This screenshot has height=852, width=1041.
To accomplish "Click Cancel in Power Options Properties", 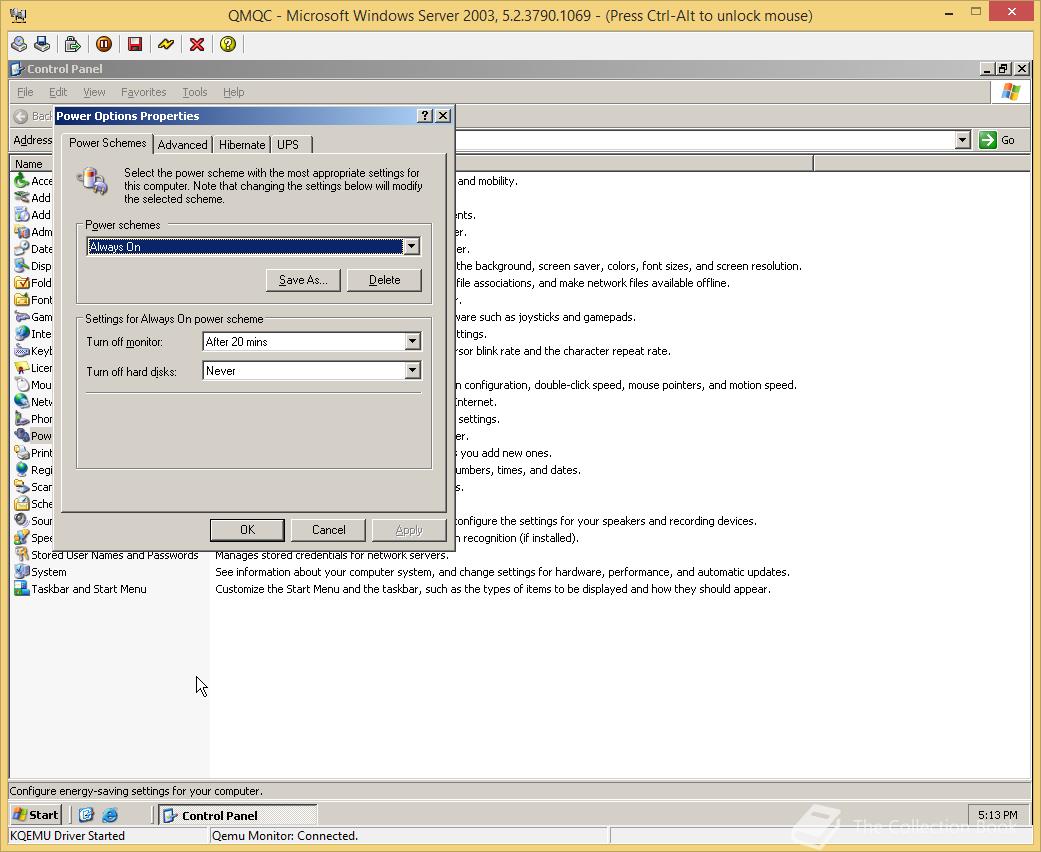I will point(329,530).
